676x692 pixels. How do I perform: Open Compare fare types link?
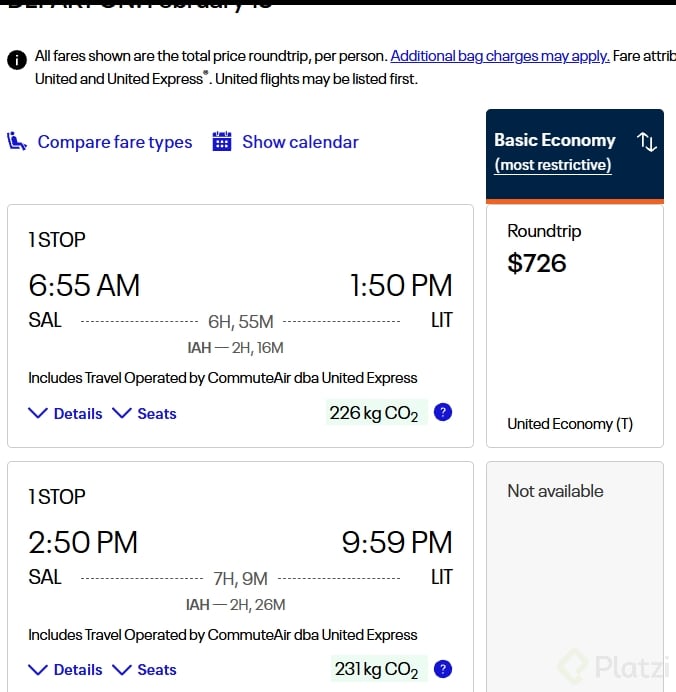pos(114,142)
